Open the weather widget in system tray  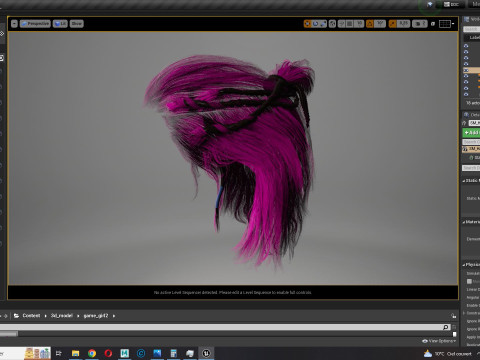click(x=448, y=354)
